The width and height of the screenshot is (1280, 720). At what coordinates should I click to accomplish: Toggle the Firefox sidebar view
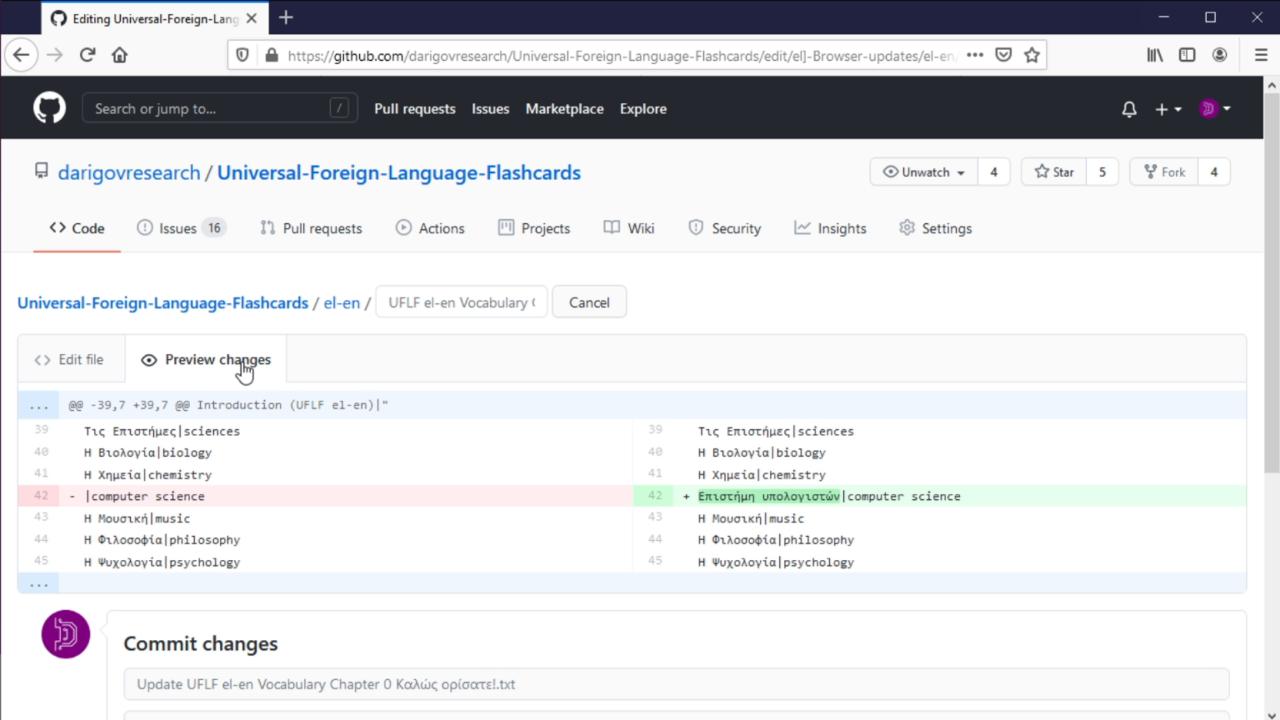[x=1187, y=55]
